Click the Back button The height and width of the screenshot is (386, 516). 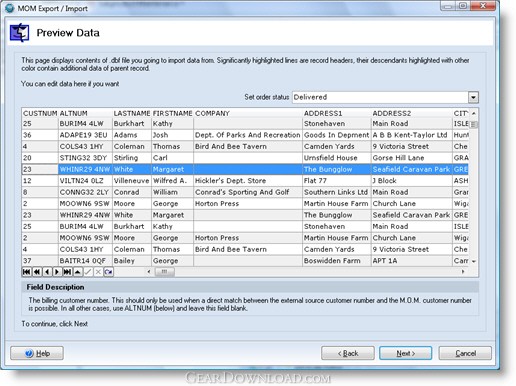348,353
